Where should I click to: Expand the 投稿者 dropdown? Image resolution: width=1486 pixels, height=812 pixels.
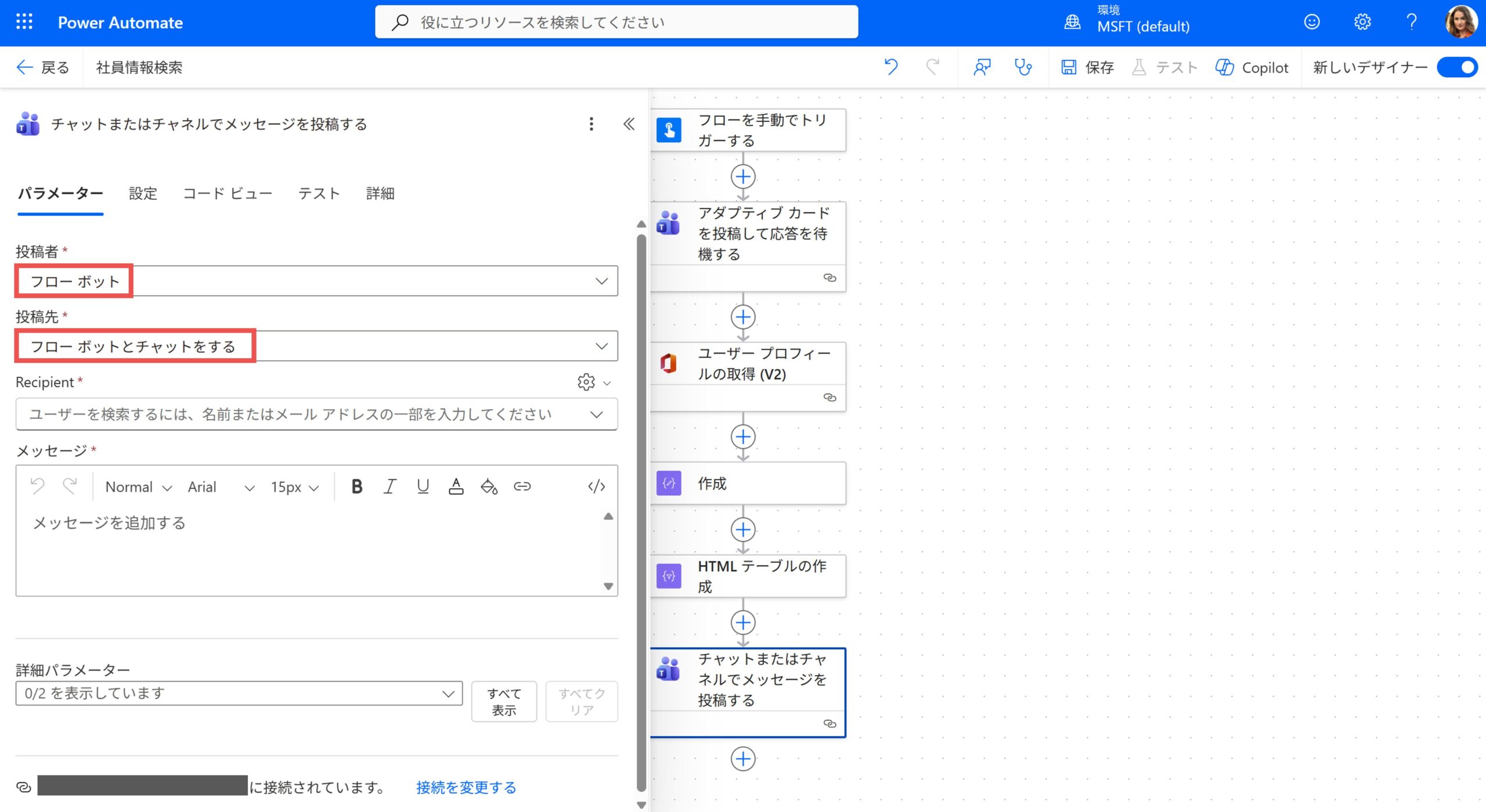601,282
